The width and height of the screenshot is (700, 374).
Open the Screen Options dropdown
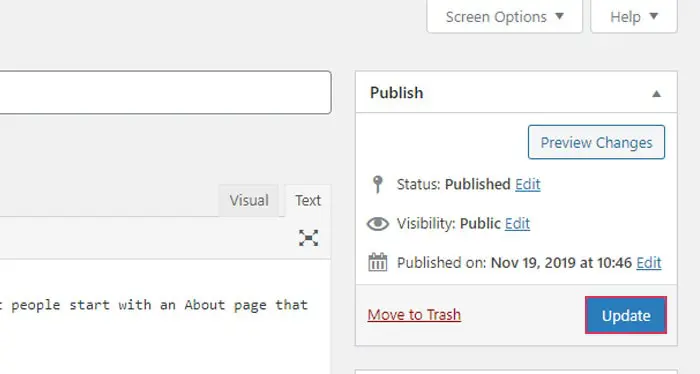(504, 17)
